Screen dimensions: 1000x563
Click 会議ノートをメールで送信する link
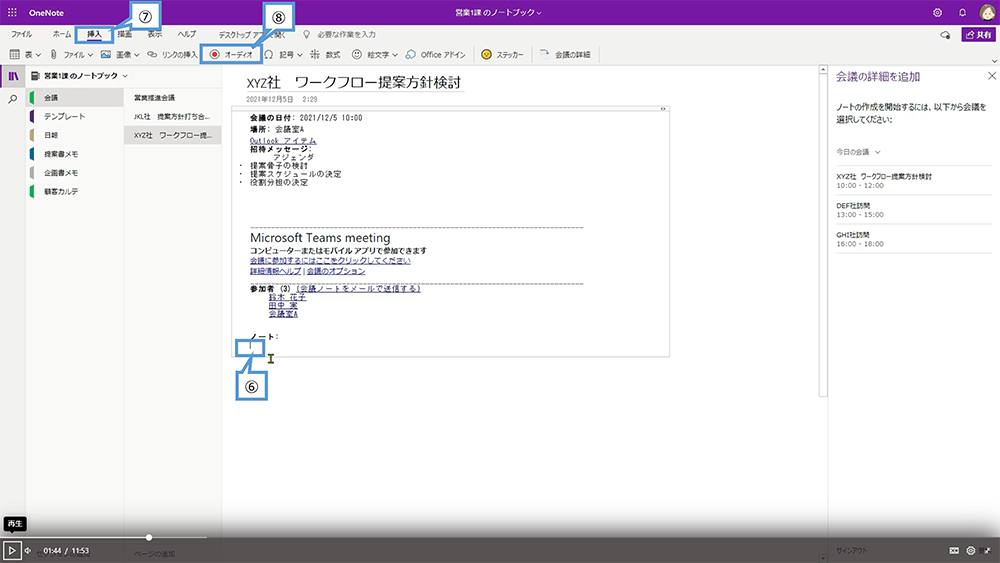[x=358, y=289]
